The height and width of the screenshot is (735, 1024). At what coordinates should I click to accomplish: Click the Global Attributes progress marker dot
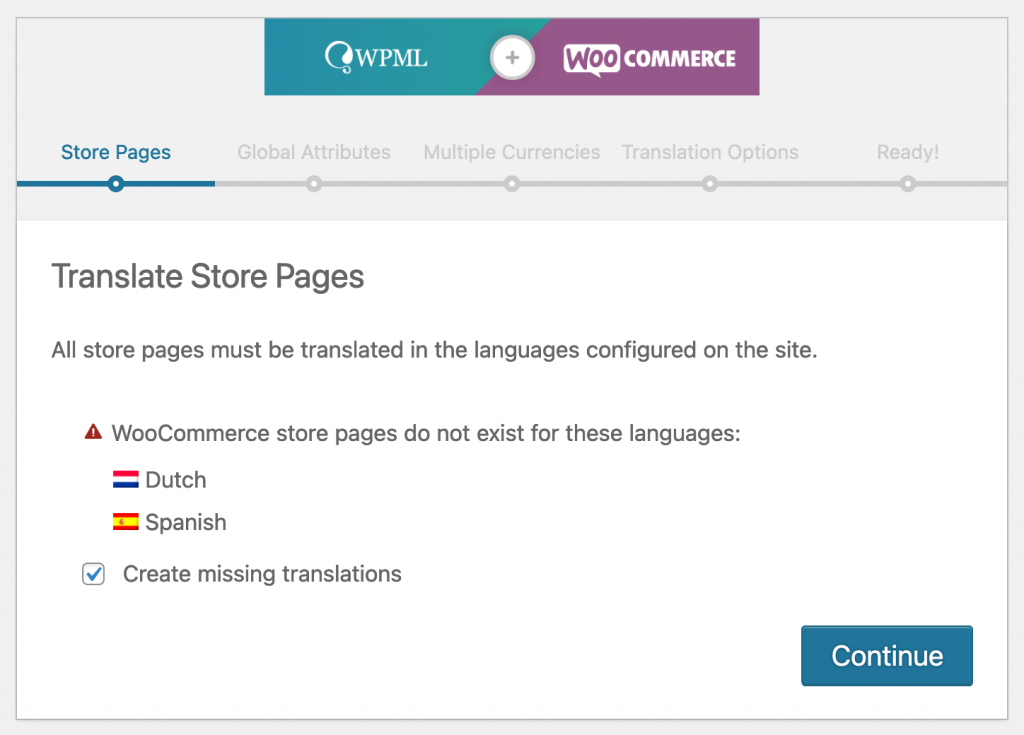point(314,184)
